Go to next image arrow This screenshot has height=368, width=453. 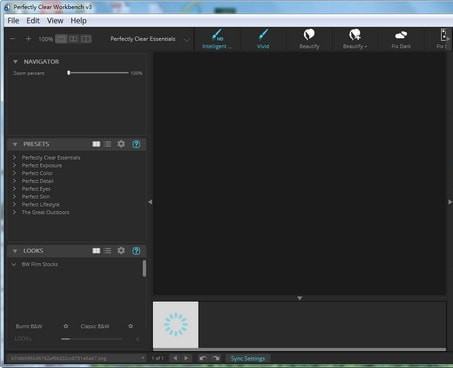[186, 358]
